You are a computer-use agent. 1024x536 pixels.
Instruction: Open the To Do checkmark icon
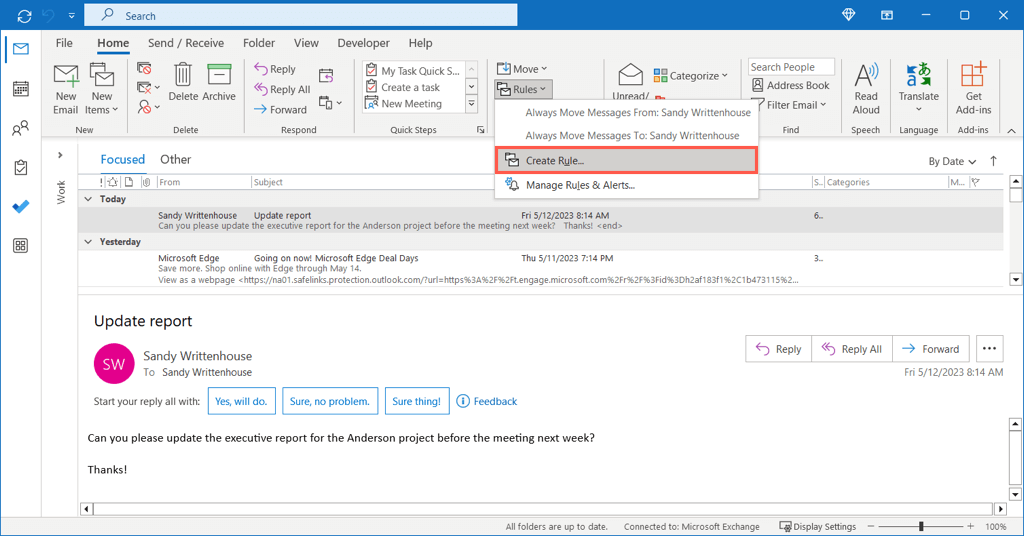click(21, 207)
